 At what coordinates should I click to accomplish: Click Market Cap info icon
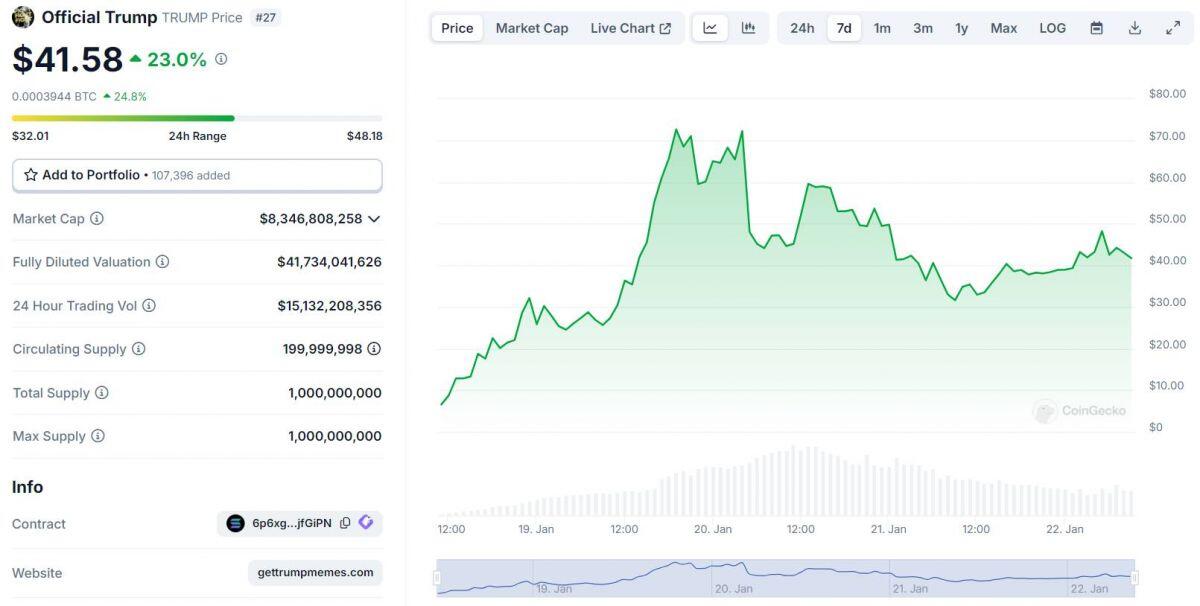point(97,218)
